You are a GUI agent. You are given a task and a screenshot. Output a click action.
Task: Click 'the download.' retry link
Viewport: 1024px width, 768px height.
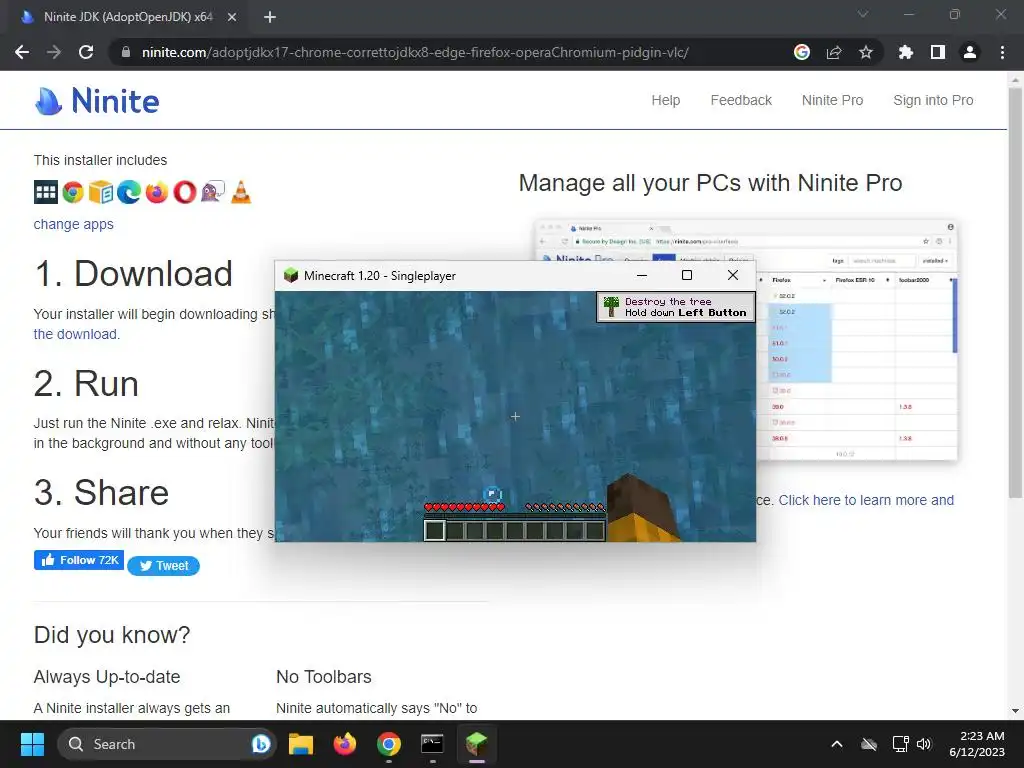tap(77, 334)
